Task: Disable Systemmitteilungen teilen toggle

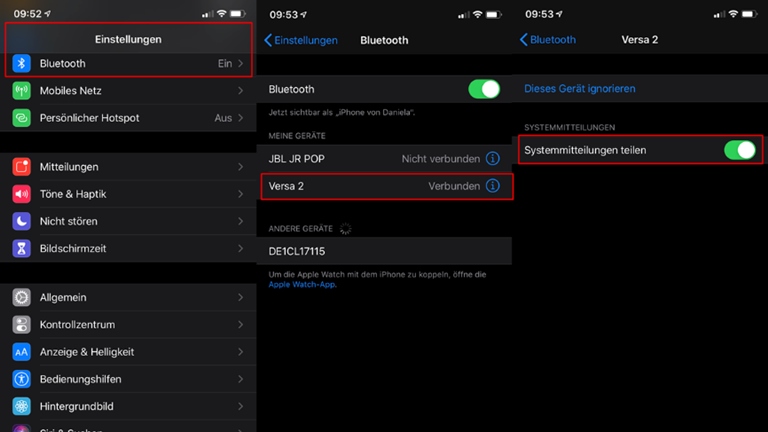Action: tap(739, 150)
